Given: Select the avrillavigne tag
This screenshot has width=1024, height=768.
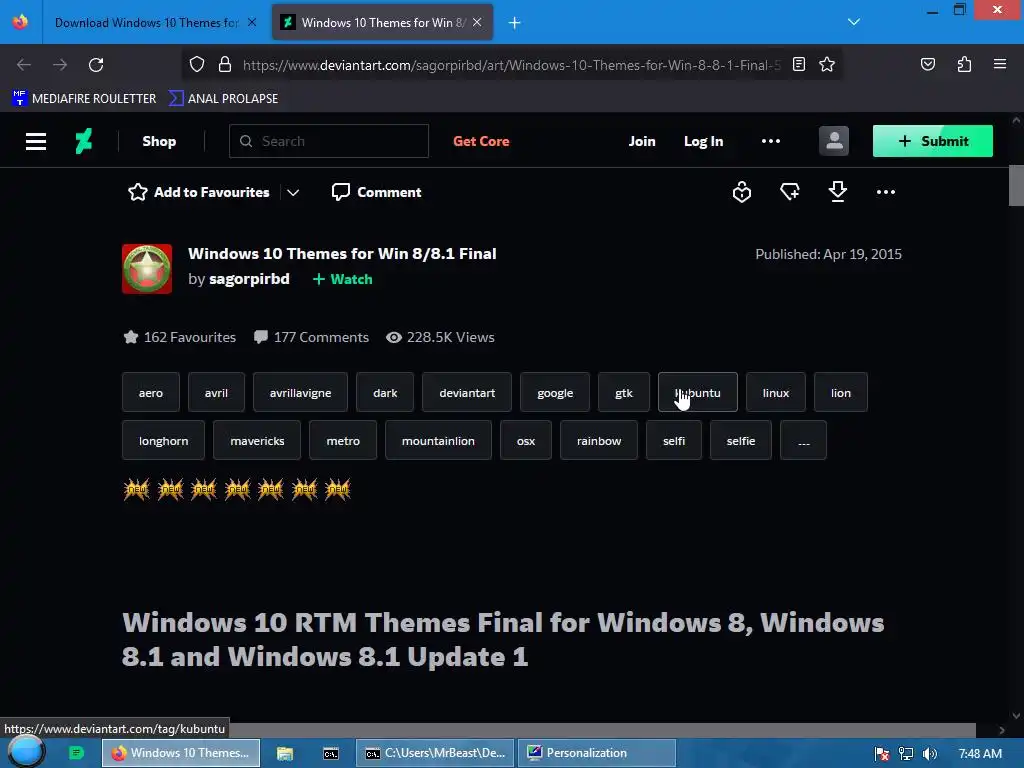Looking at the screenshot, I should pyautogui.click(x=300, y=392).
